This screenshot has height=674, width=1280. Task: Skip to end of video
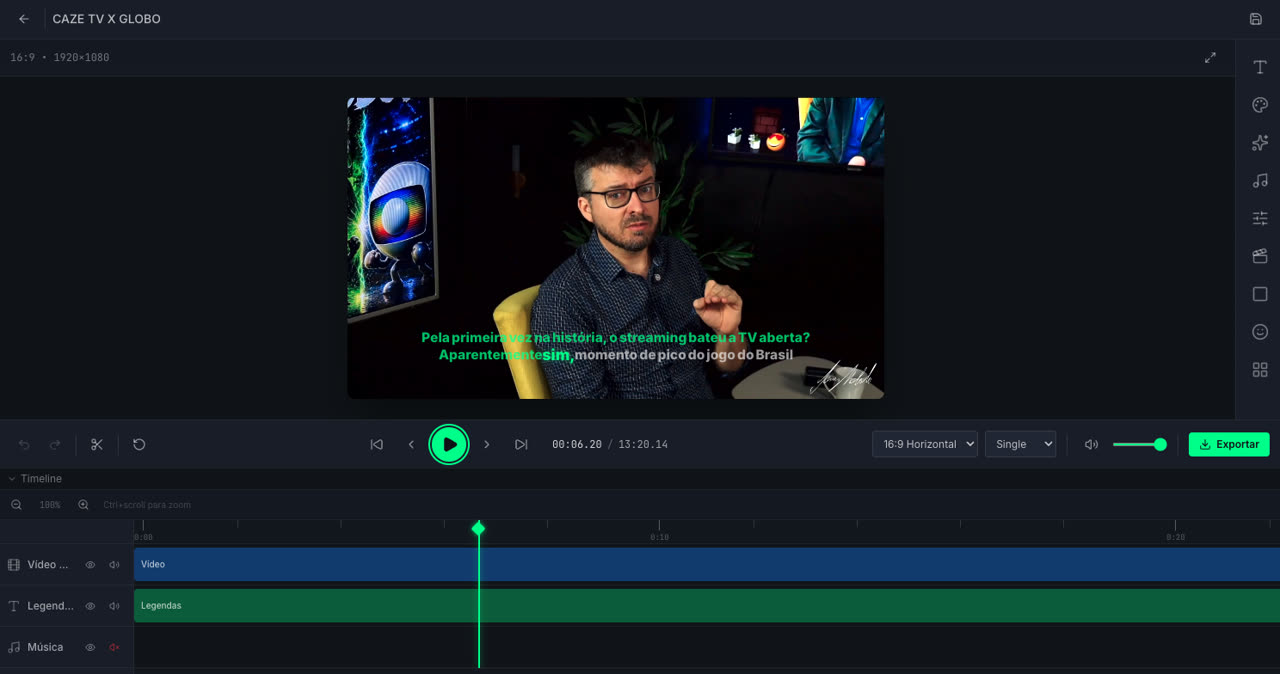(521, 444)
